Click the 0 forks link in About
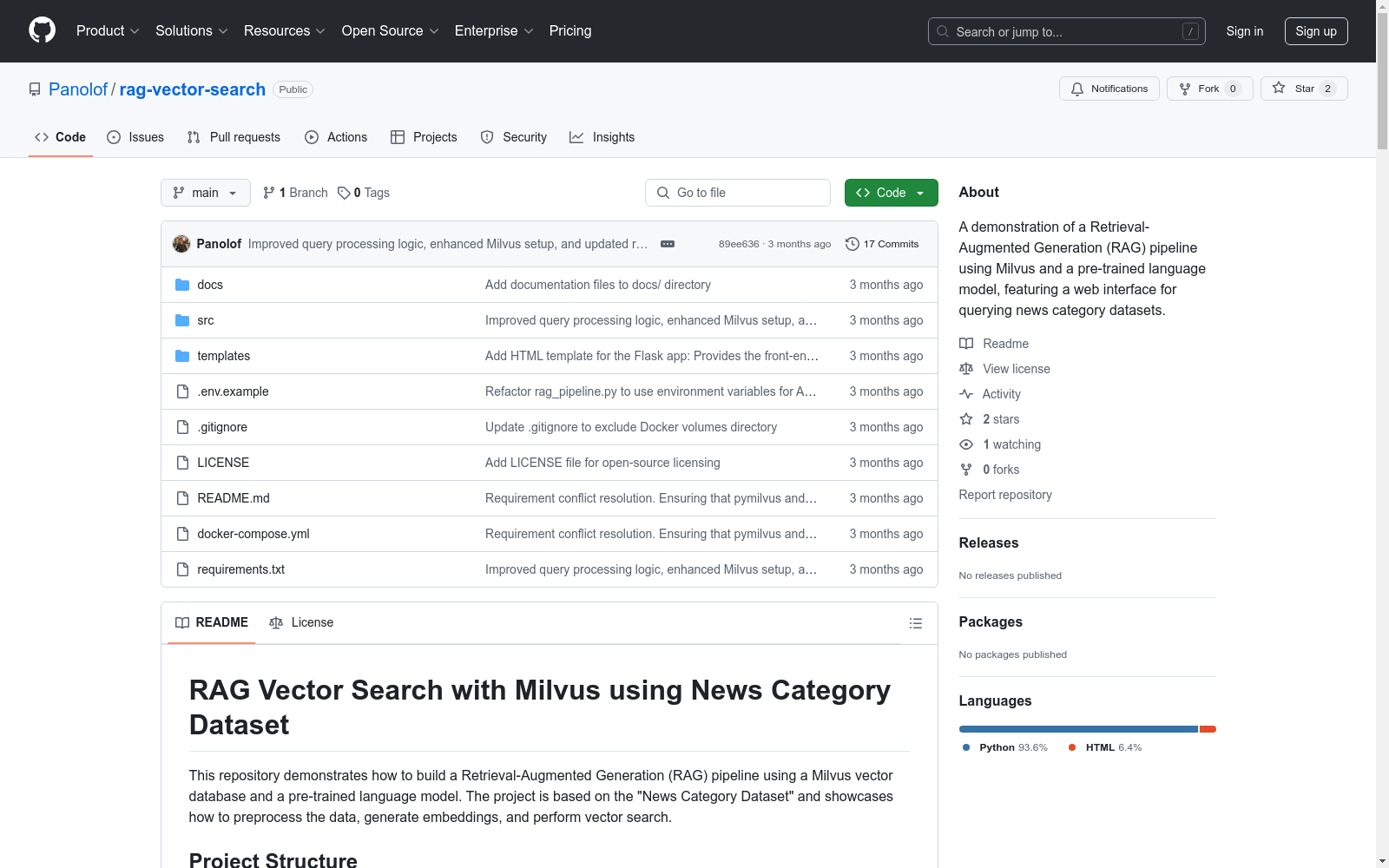 click(x=990, y=470)
